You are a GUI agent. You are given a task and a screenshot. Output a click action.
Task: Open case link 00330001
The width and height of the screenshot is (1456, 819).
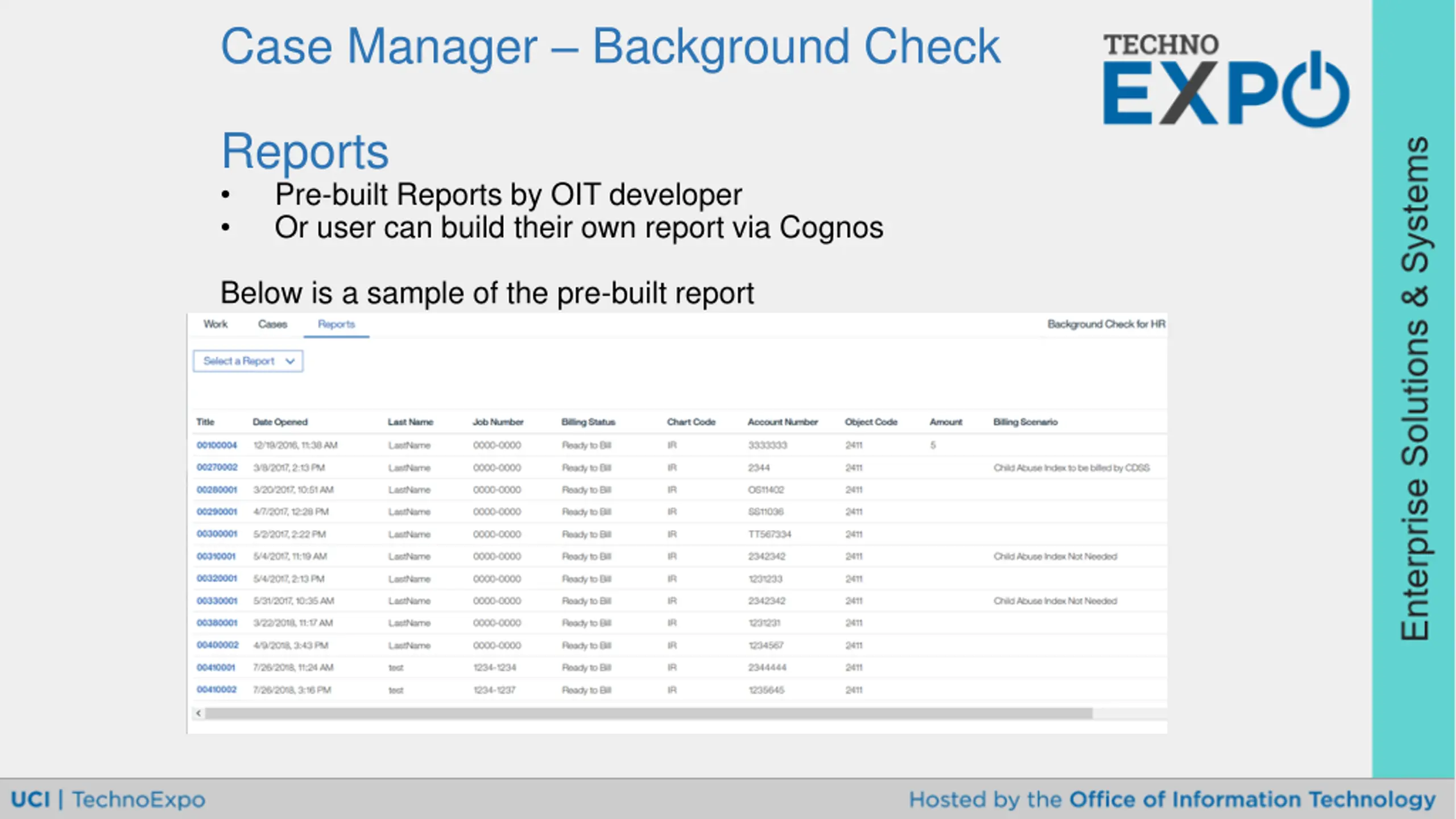[217, 601]
